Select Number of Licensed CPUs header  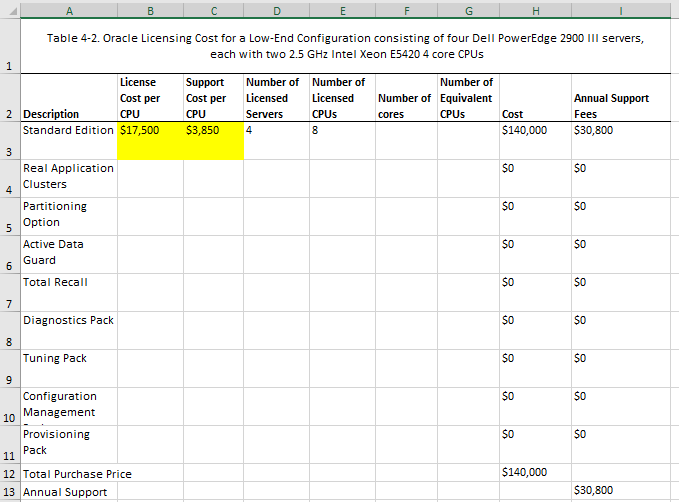click(342, 97)
